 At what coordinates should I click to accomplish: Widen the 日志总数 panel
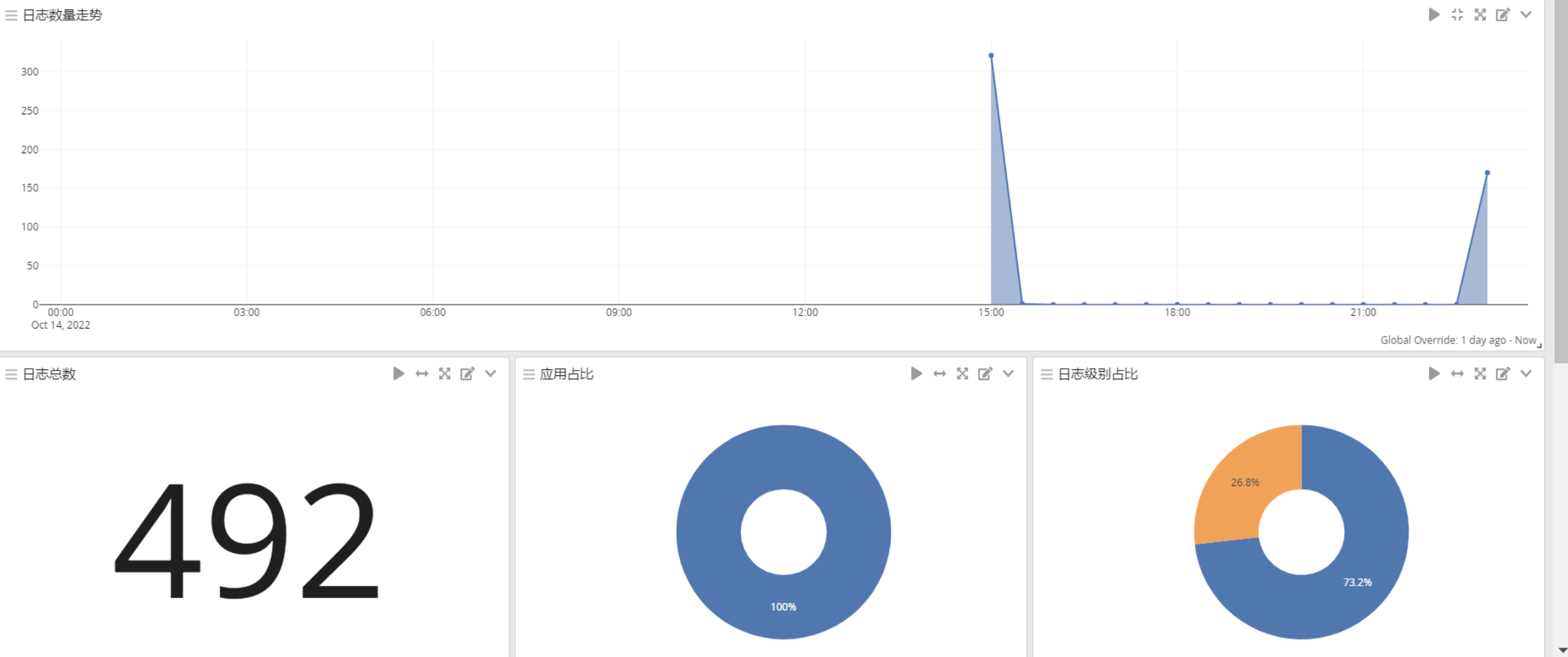pyautogui.click(x=421, y=373)
